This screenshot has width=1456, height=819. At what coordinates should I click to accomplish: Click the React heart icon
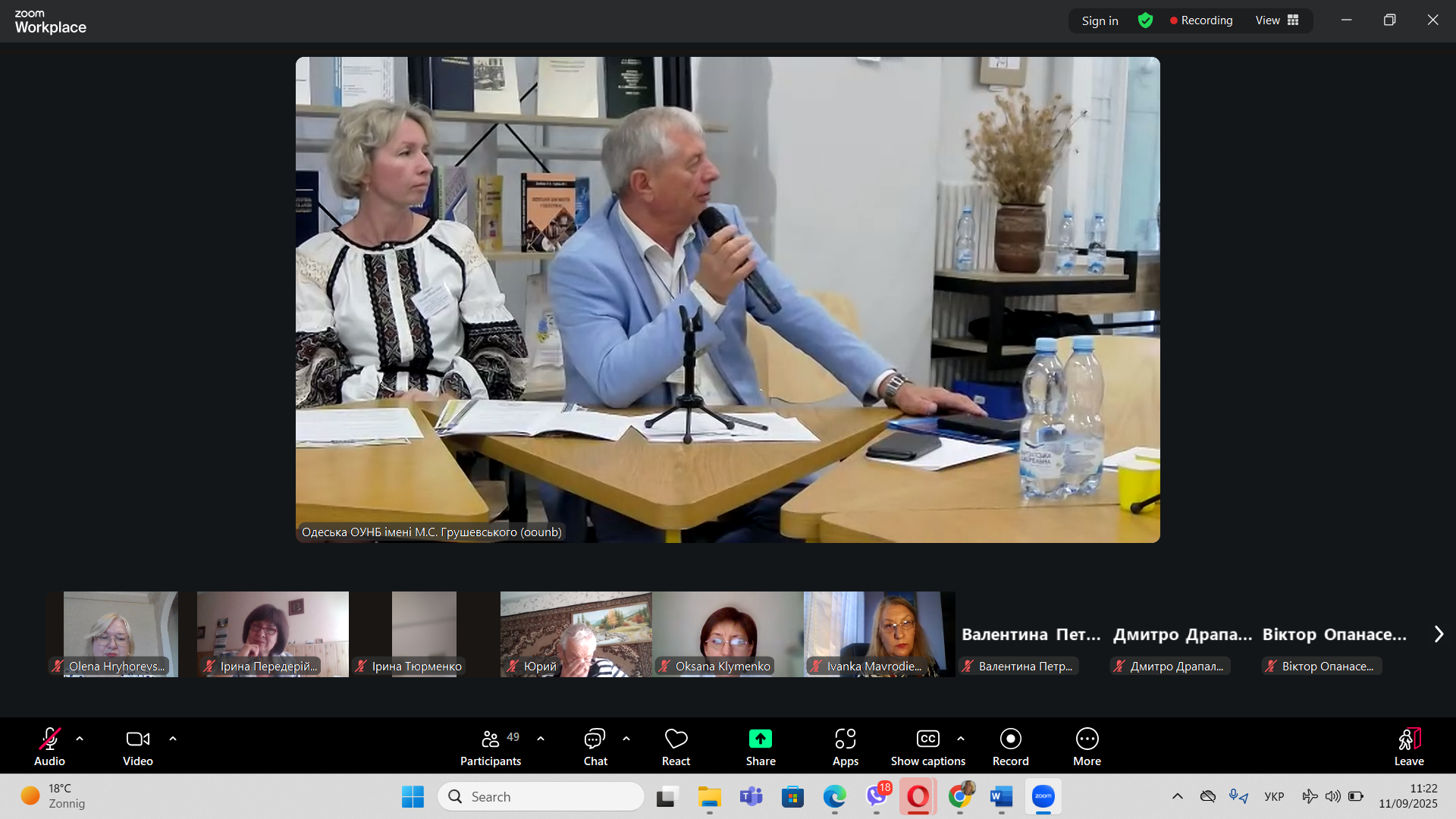pos(676,739)
